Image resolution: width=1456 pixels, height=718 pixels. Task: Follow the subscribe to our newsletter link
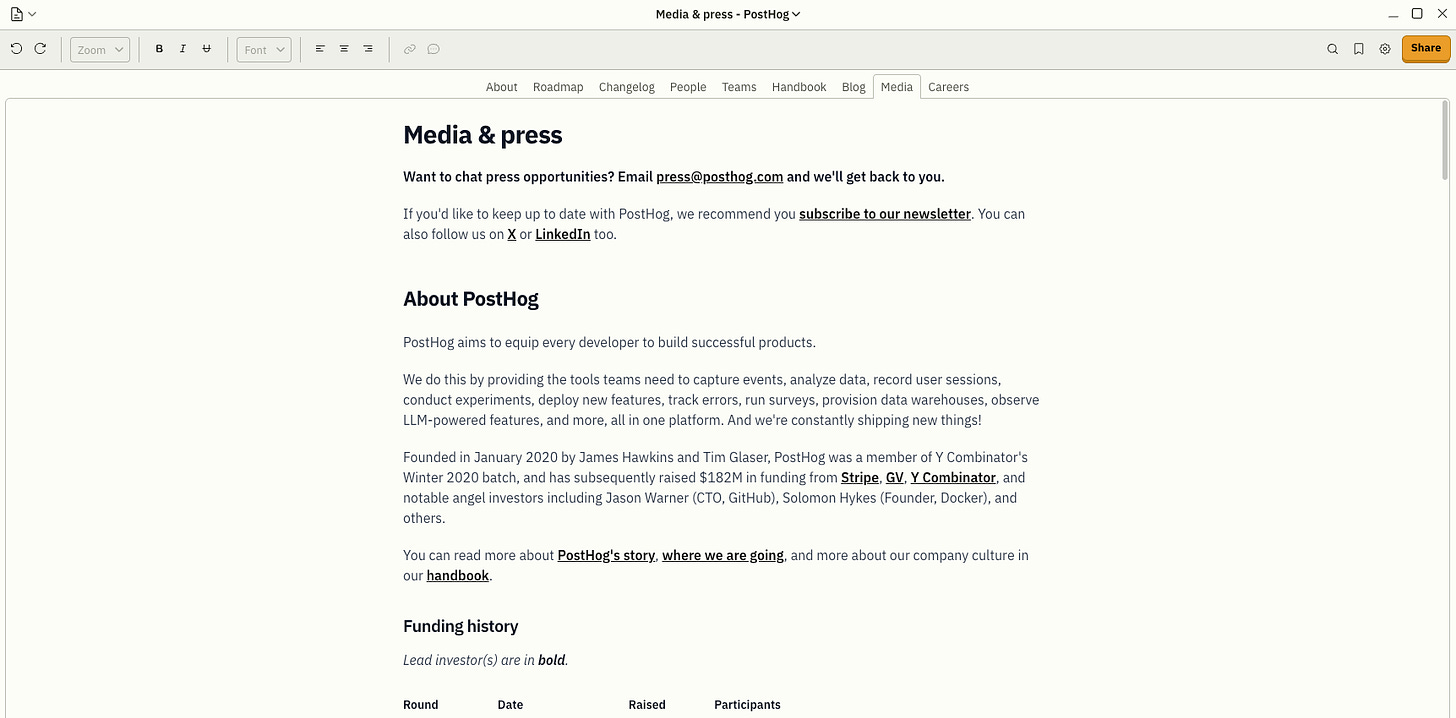point(885,214)
